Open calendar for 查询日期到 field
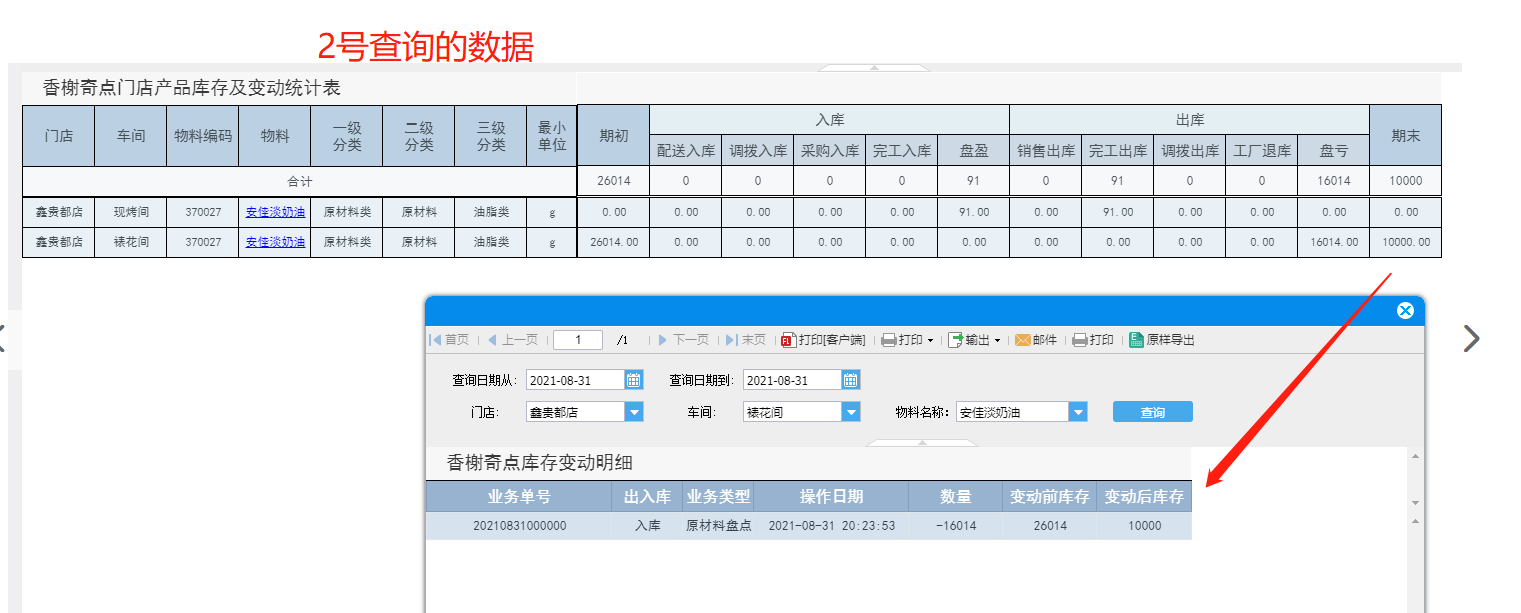 (851, 380)
